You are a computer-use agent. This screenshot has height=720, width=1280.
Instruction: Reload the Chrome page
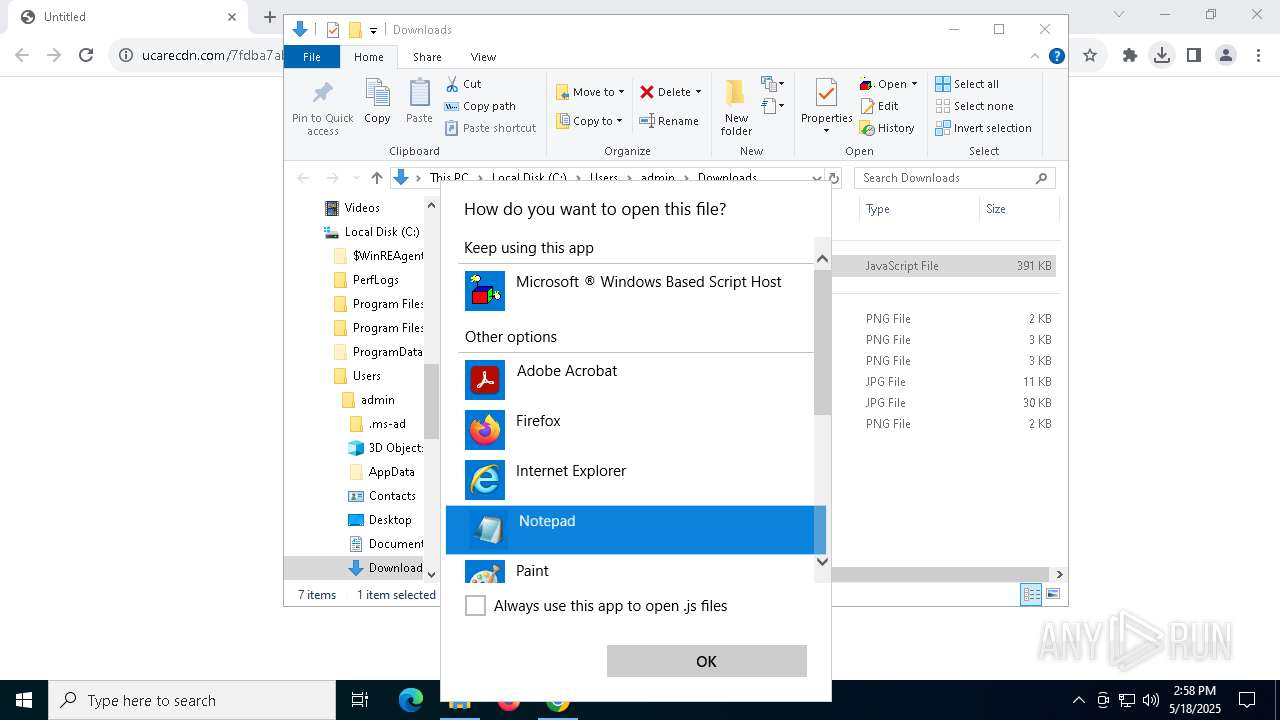tap(86, 55)
